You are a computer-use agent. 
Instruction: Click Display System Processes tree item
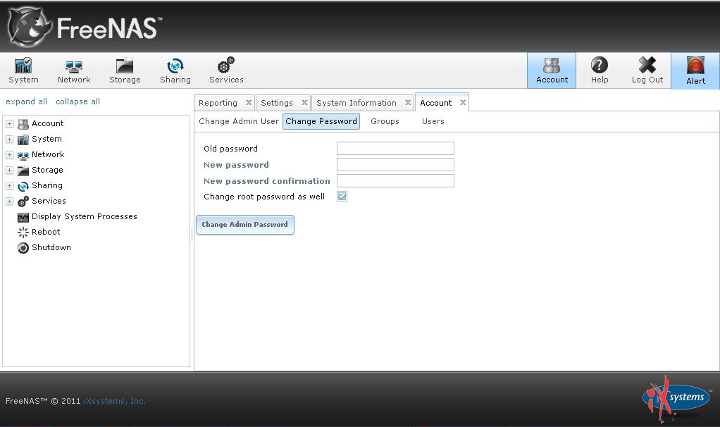[84, 216]
